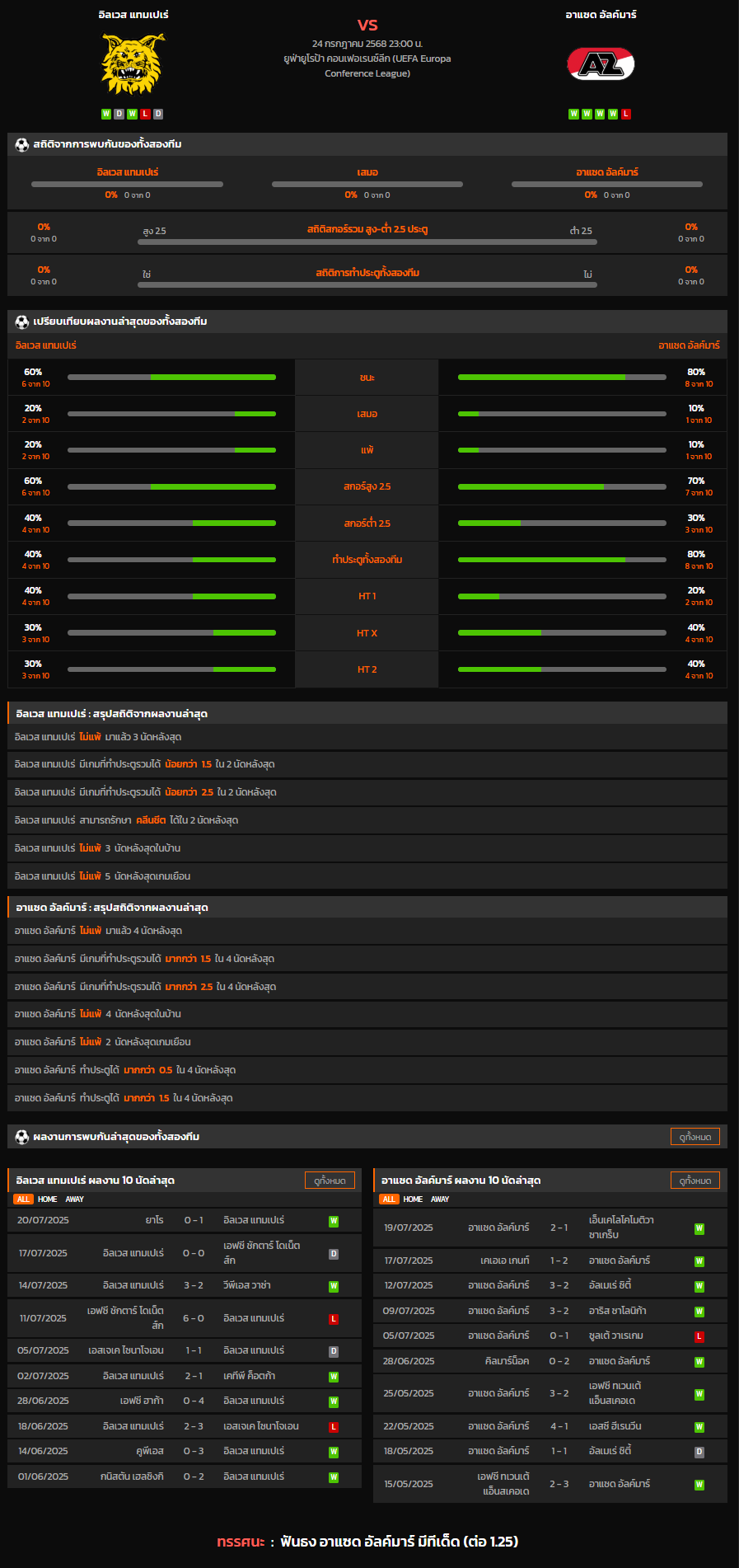Screen dimensions: 739x1568
Task: Click score 4 - 1 in AZ Alkmaar matches
Action: click(559, 1426)
